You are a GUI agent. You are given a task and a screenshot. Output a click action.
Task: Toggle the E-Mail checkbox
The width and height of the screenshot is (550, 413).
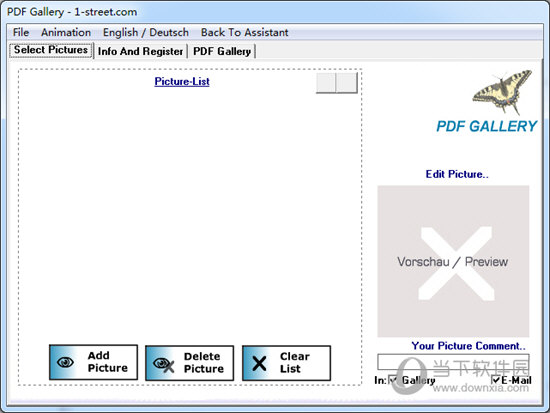point(496,380)
